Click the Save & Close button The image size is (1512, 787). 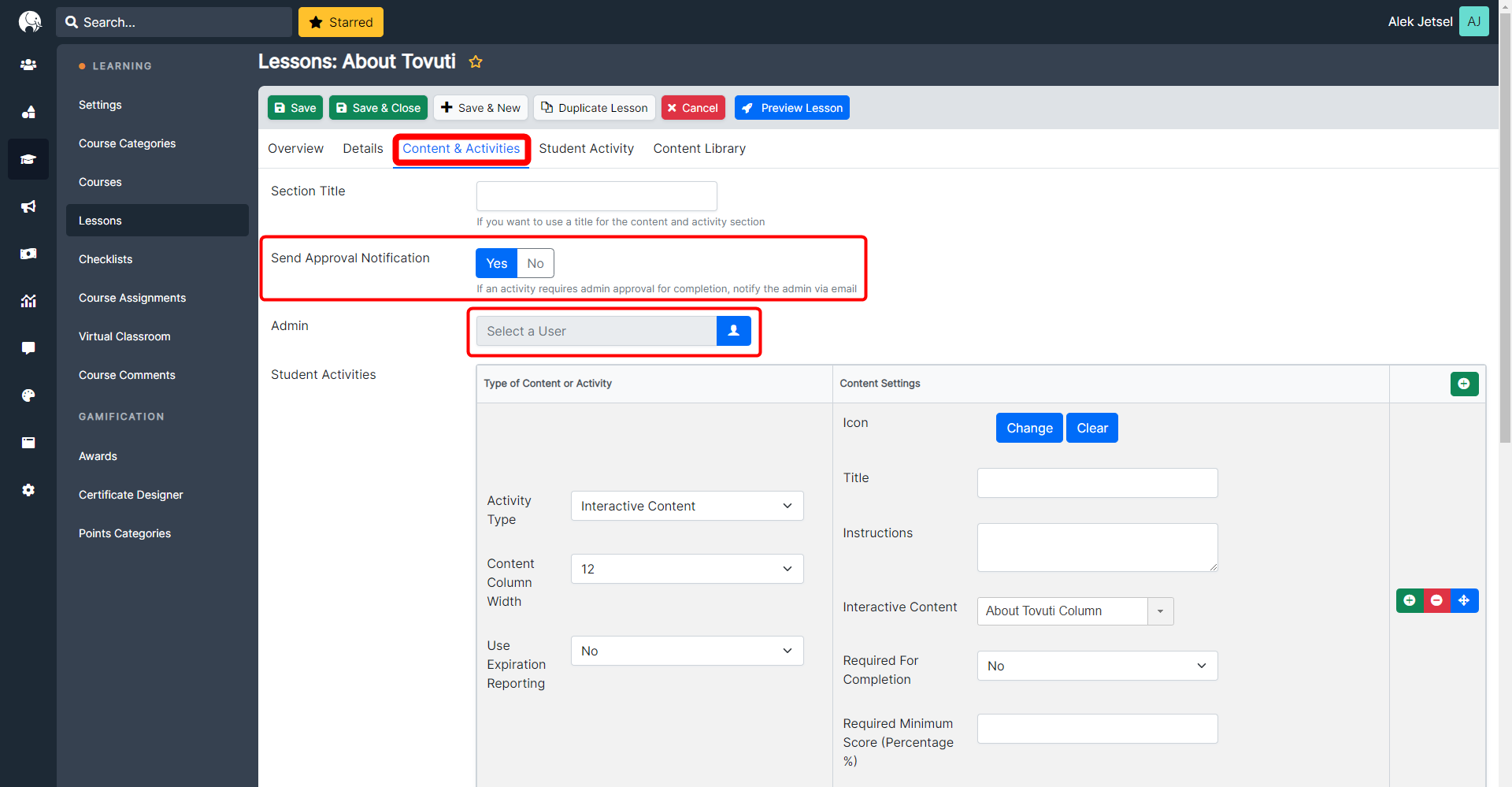click(x=378, y=108)
